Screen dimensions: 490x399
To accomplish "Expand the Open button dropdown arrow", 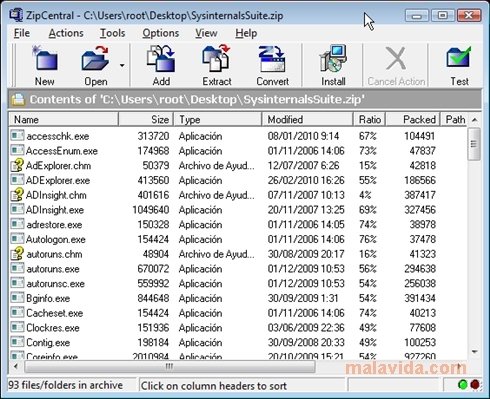I will click(x=122, y=65).
